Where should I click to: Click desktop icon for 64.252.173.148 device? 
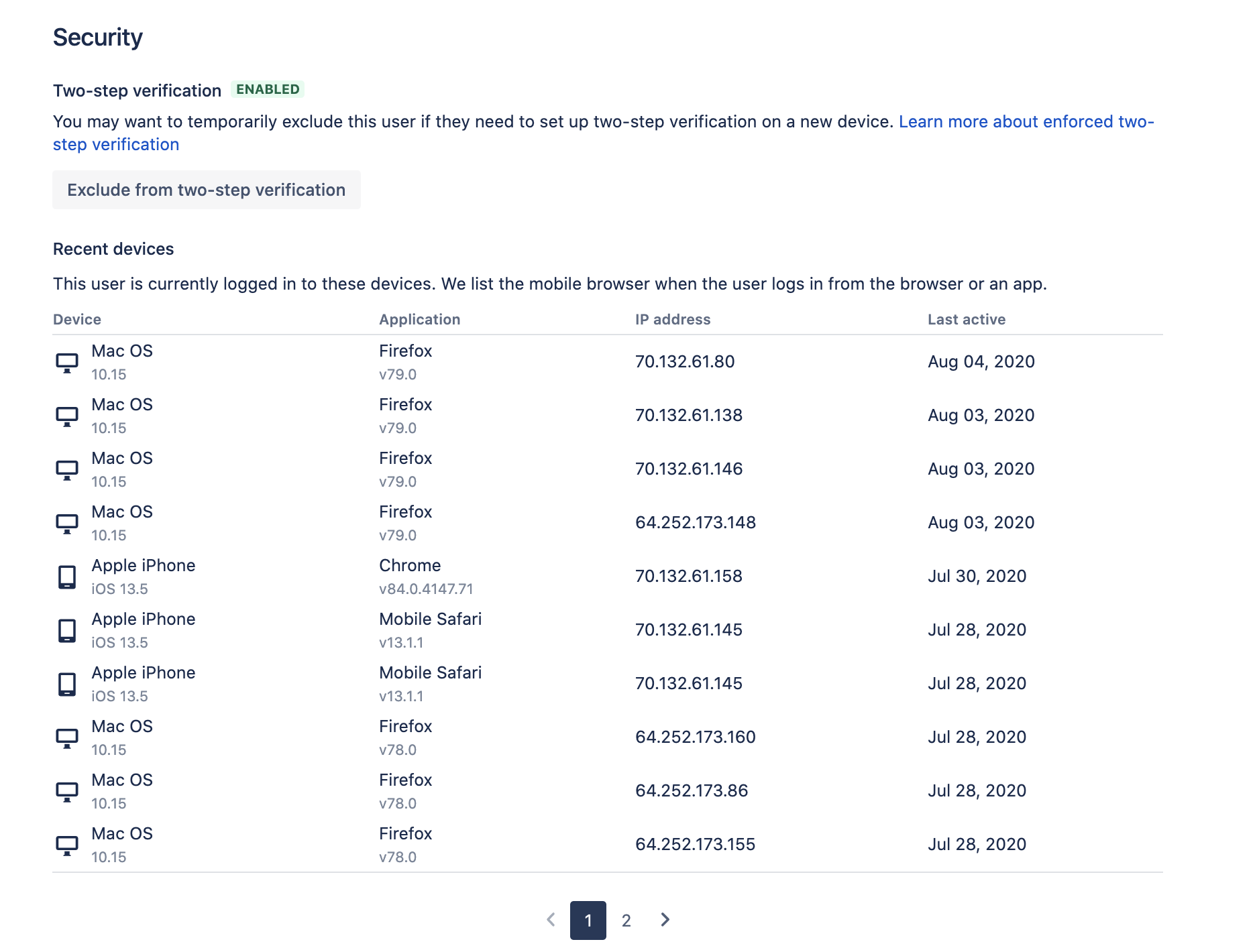66,524
